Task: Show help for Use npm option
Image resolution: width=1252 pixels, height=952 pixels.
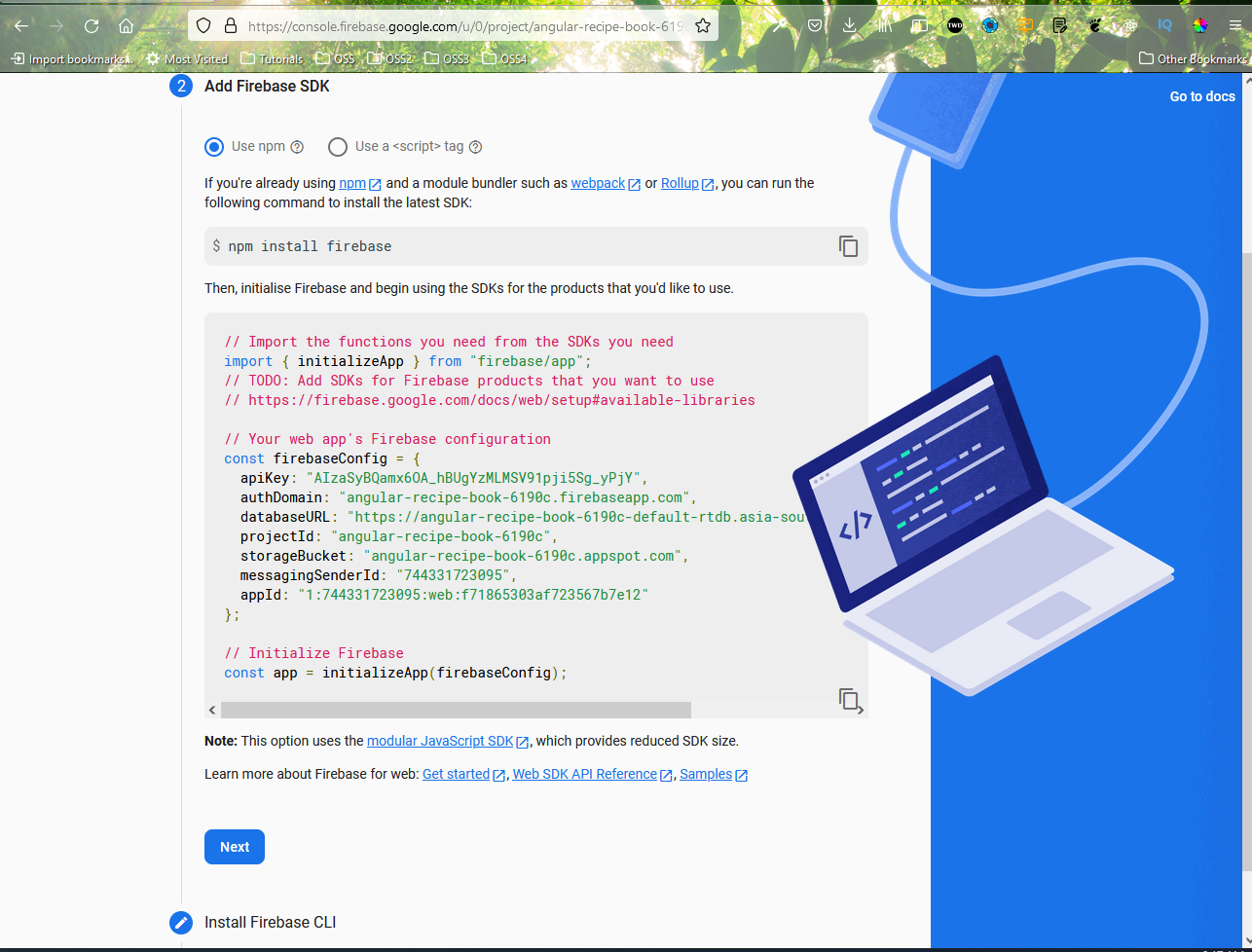Action: pos(297,147)
